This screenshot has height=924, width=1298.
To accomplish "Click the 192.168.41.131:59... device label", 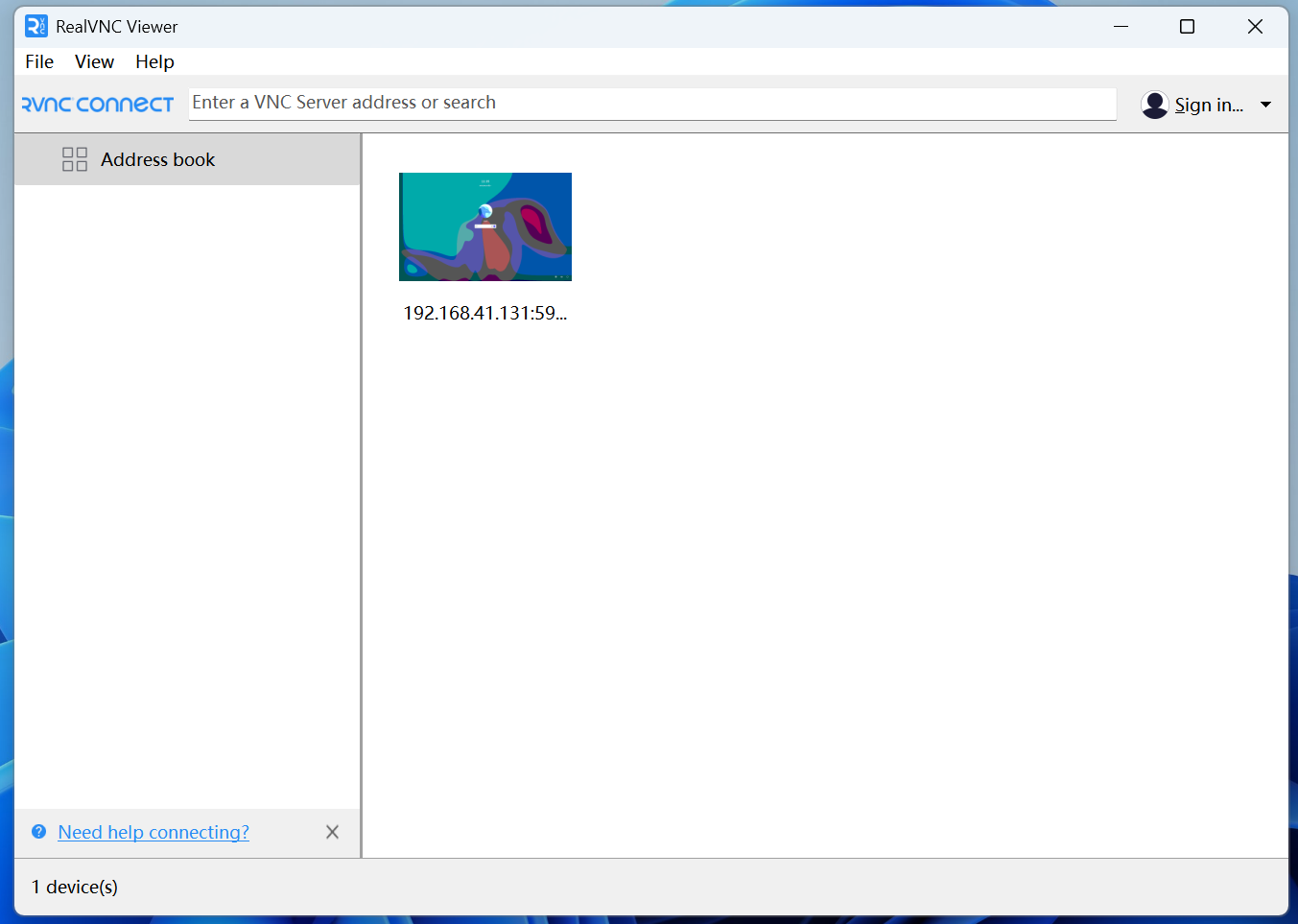I will pos(485,313).
